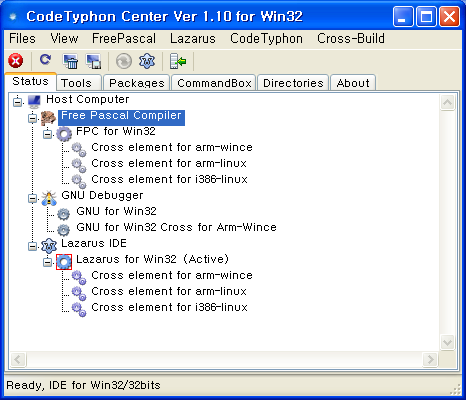
Task: Click gears icon of arm-linux cross element under FPC
Action: [79, 165]
